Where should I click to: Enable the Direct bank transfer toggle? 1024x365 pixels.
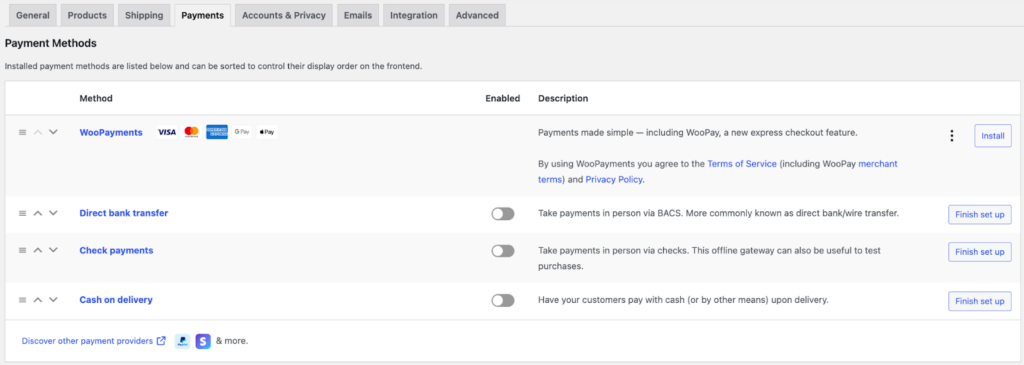503,214
